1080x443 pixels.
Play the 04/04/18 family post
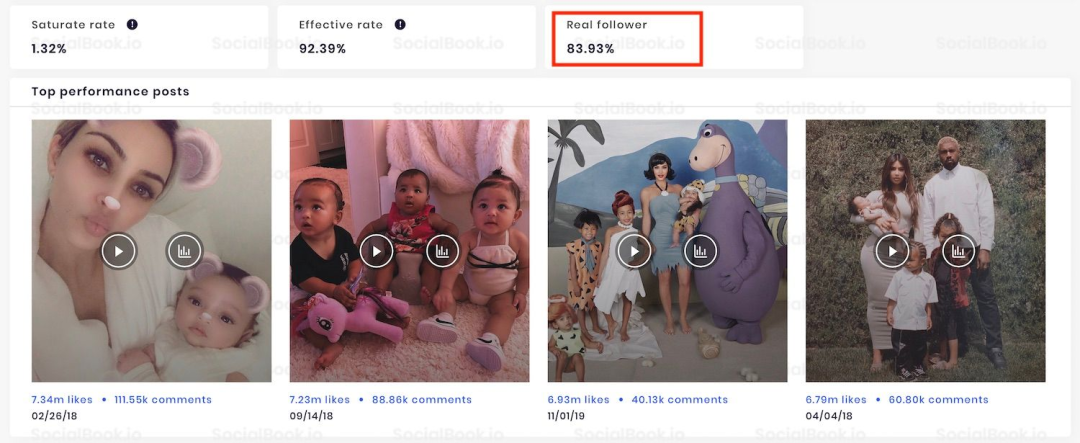point(893,251)
